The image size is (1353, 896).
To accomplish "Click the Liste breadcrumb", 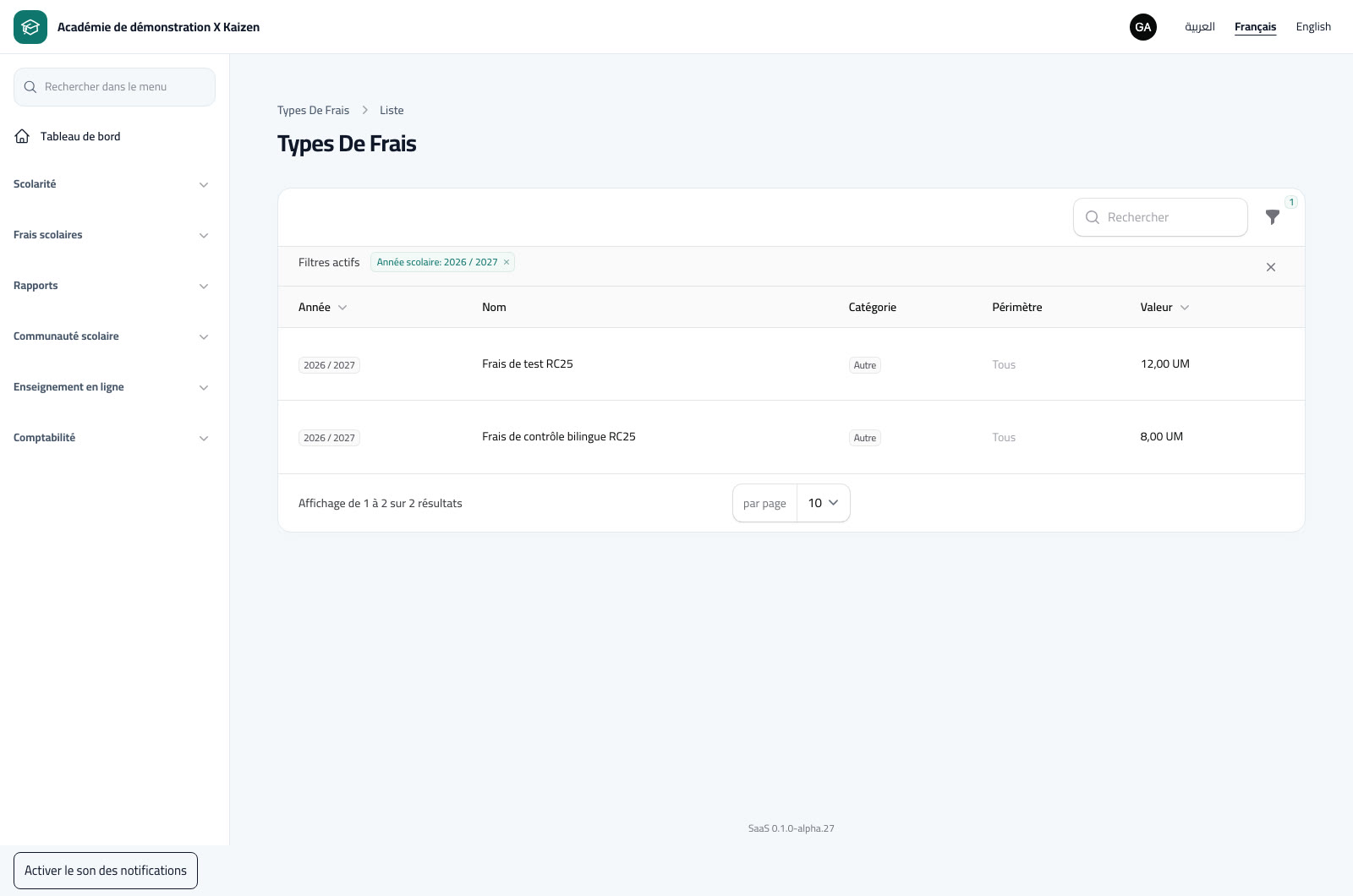I will tap(392, 110).
